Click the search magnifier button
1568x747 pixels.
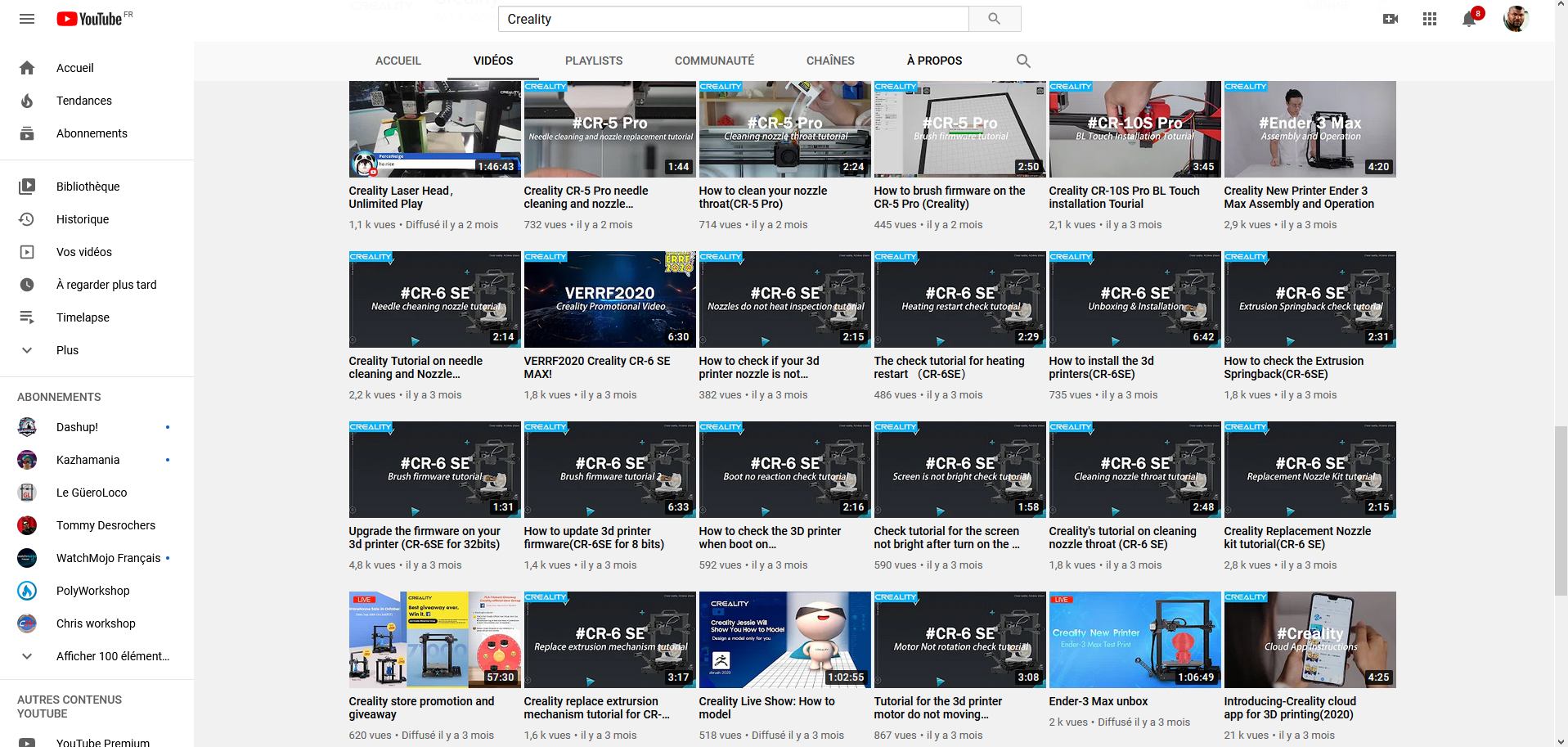(995, 19)
